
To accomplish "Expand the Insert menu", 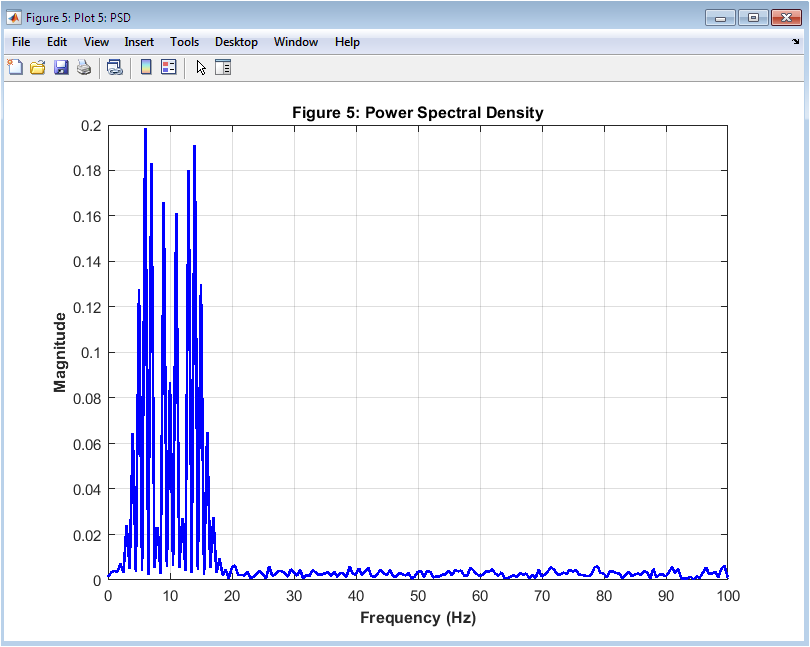I will [x=139, y=42].
